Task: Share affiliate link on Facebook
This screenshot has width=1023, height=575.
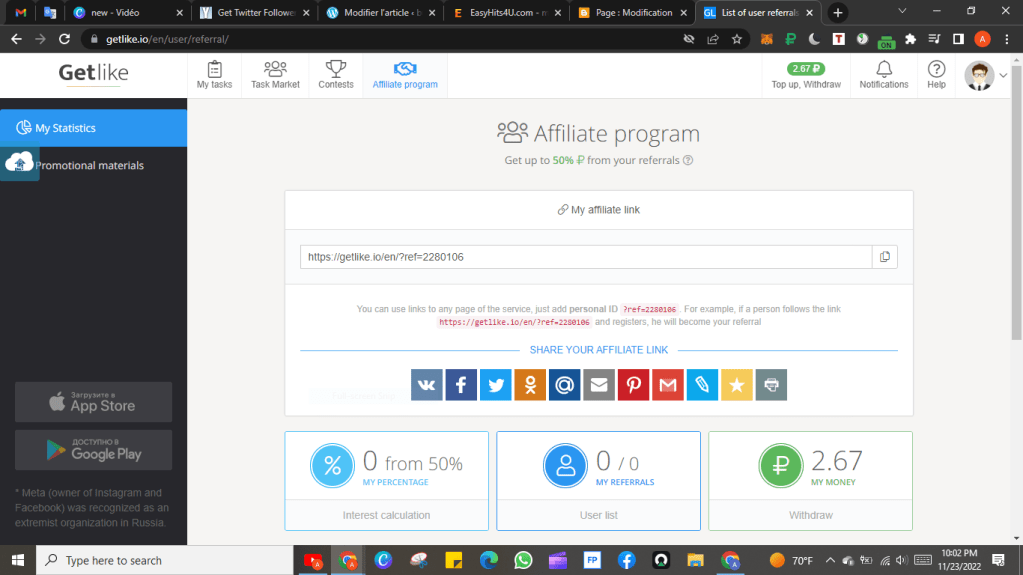Action: pyautogui.click(x=461, y=385)
